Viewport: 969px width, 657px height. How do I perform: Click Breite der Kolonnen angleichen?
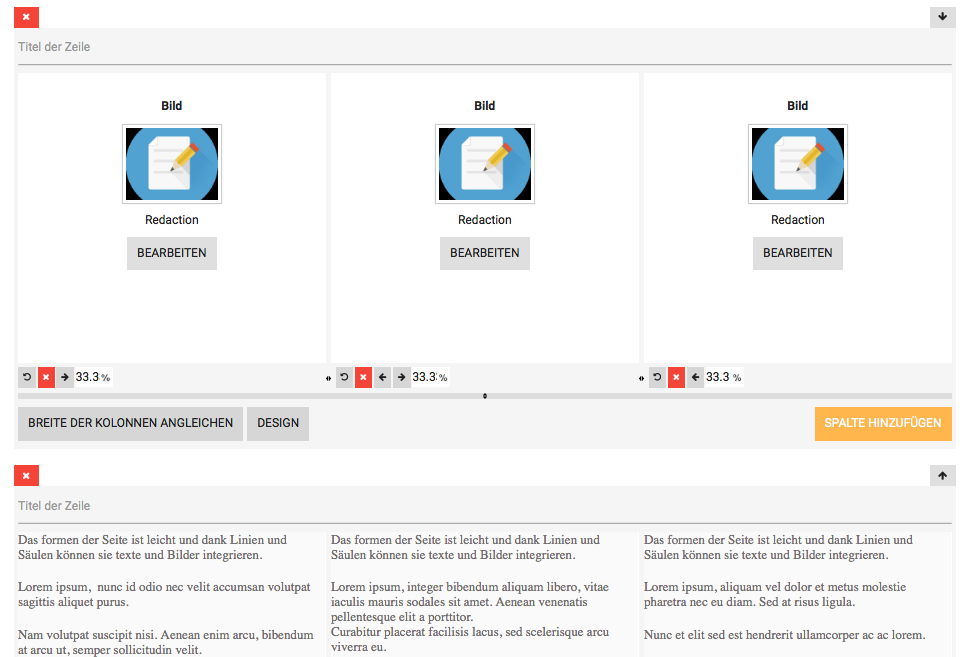click(130, 423)
